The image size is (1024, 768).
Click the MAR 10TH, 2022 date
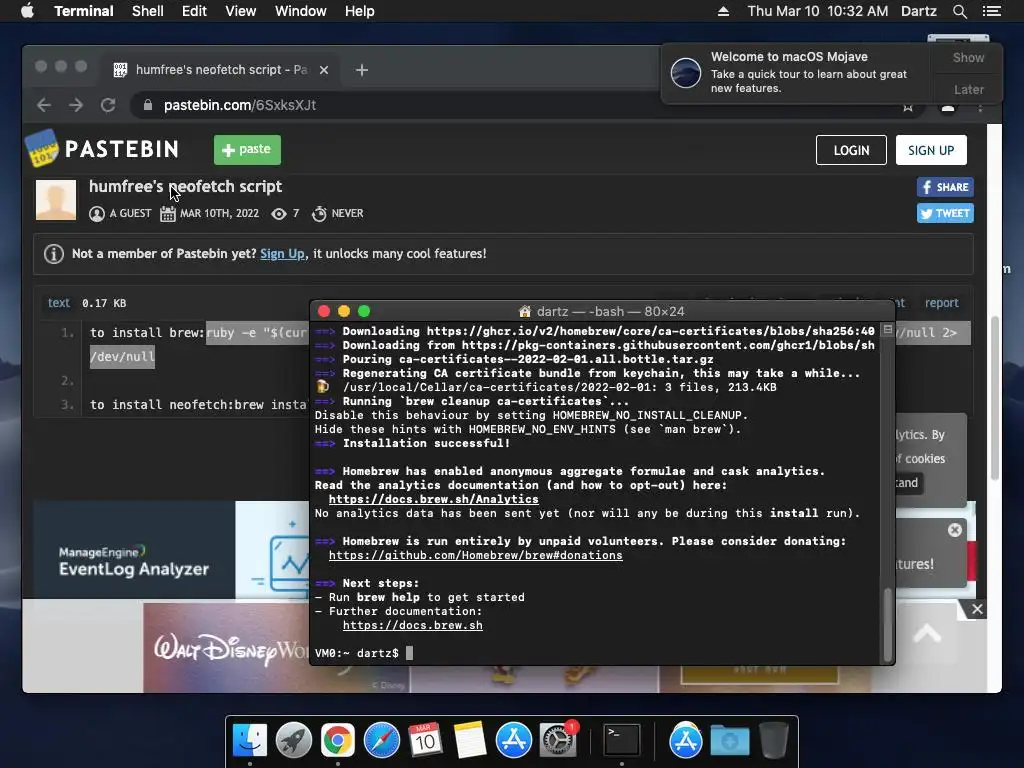click(x=219, y=214)
